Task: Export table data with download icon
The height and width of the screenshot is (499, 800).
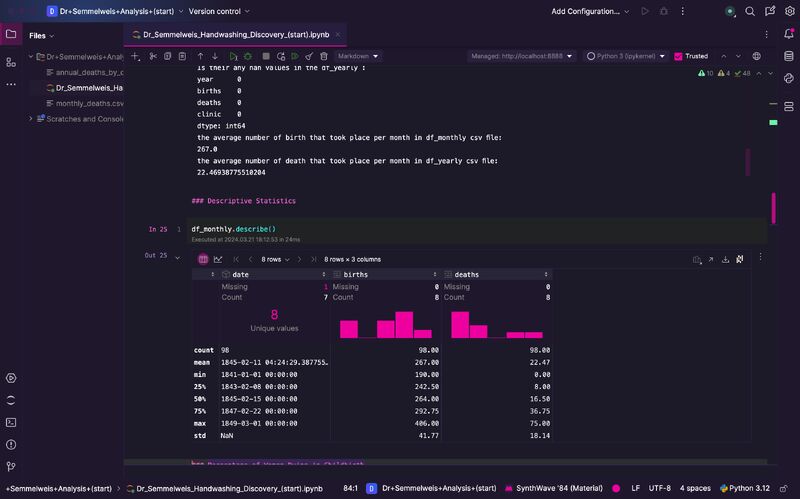Action: click(725, 260)
